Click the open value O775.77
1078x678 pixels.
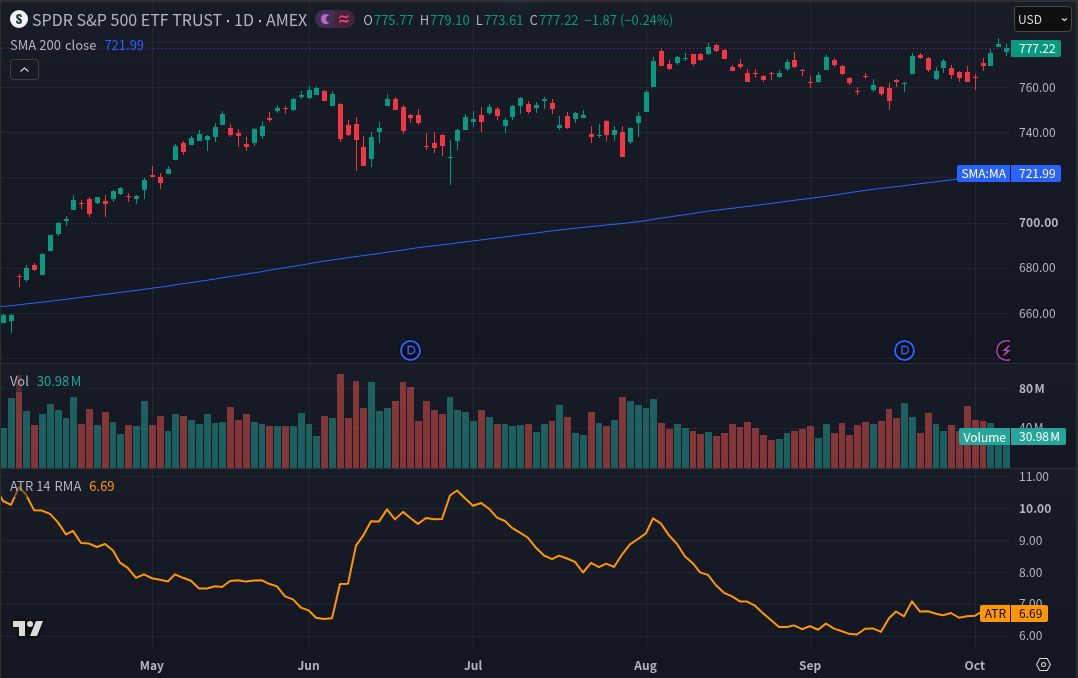(388, 20)
